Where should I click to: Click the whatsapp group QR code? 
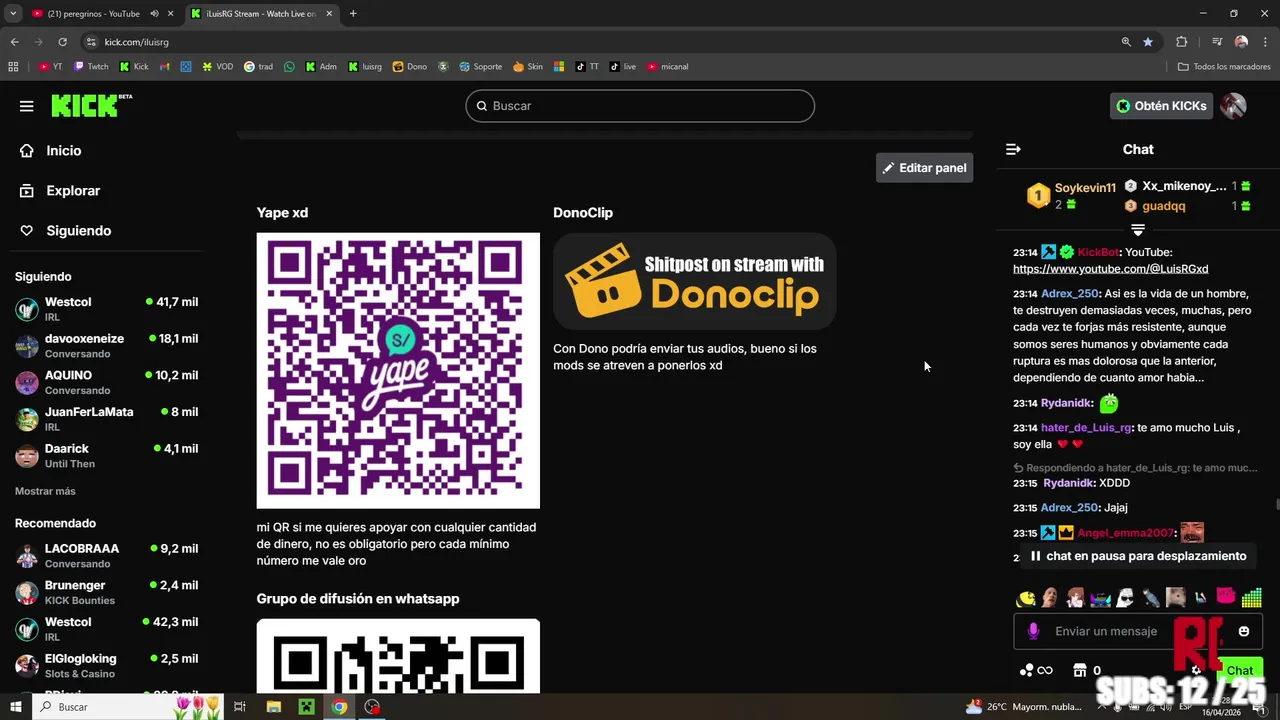click(x=398, y=656)
